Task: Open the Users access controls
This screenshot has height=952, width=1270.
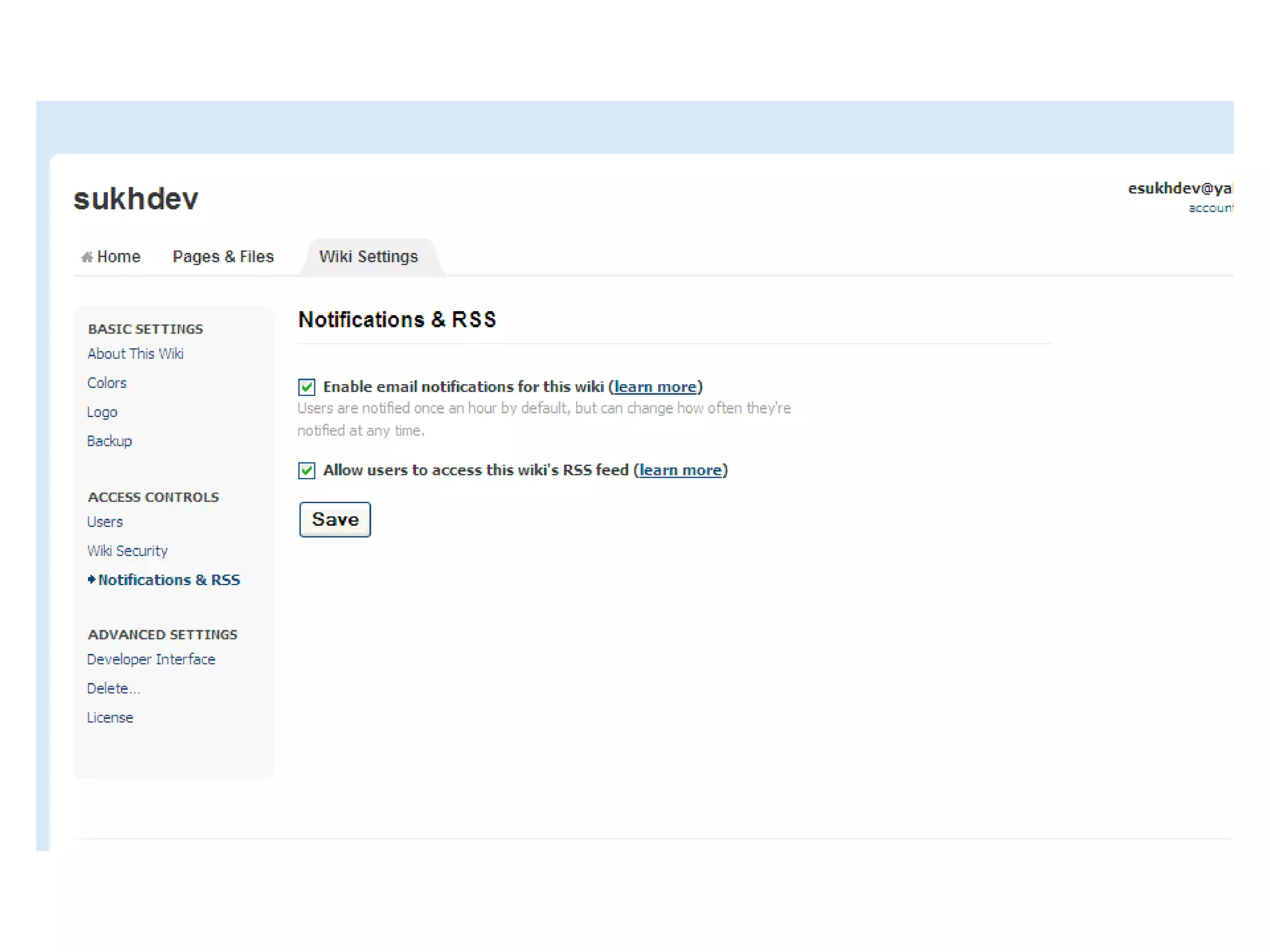Action: (105, 522)
